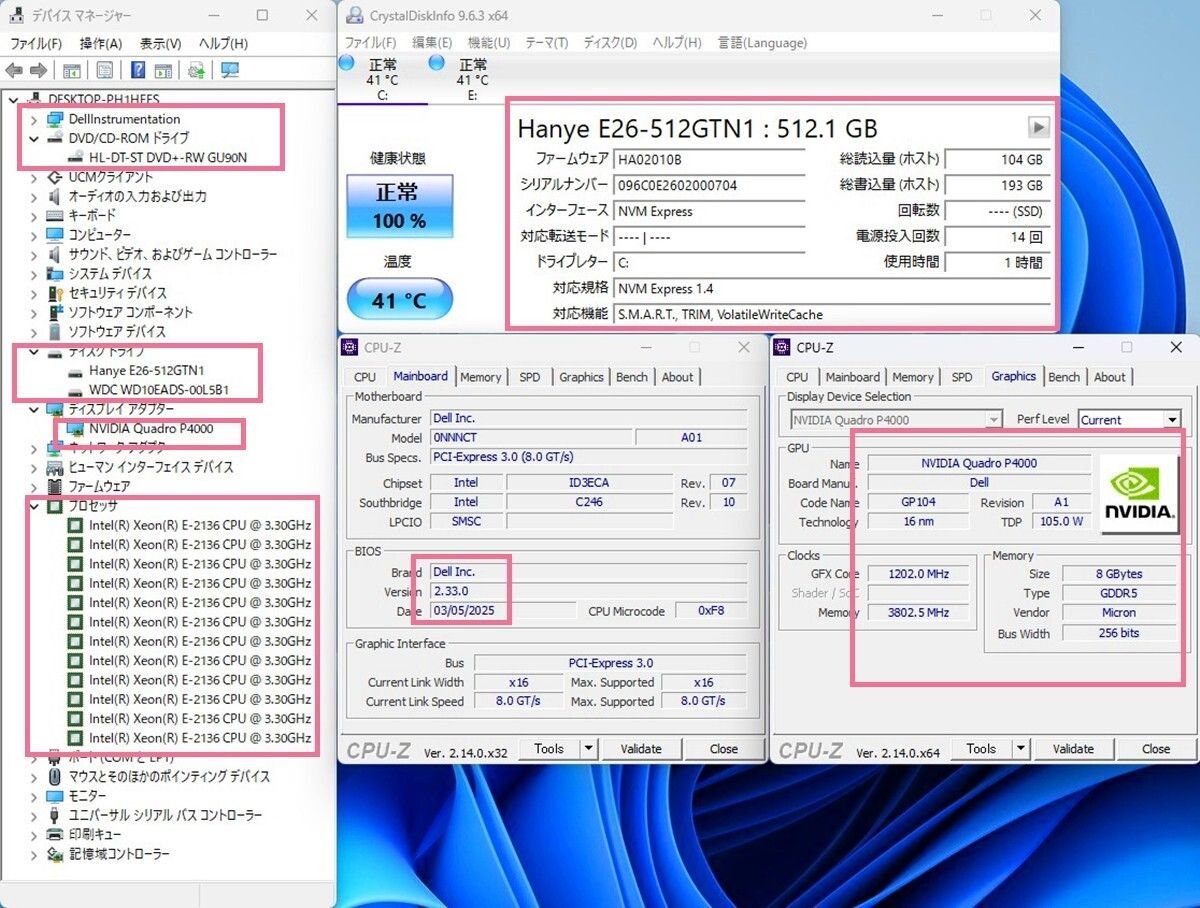
Task: Click the Southbridge C246 value
Action: tap(589, 502)
